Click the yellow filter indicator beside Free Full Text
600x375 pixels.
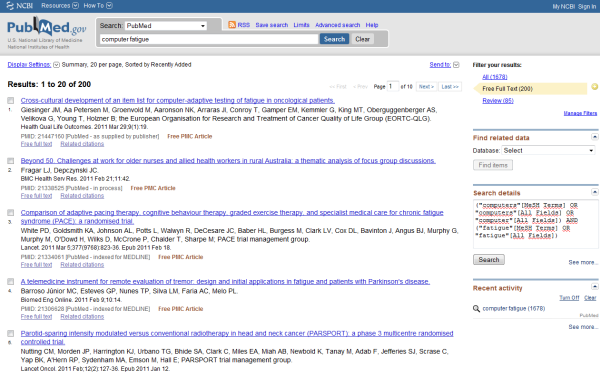click(x=595, y=87)
